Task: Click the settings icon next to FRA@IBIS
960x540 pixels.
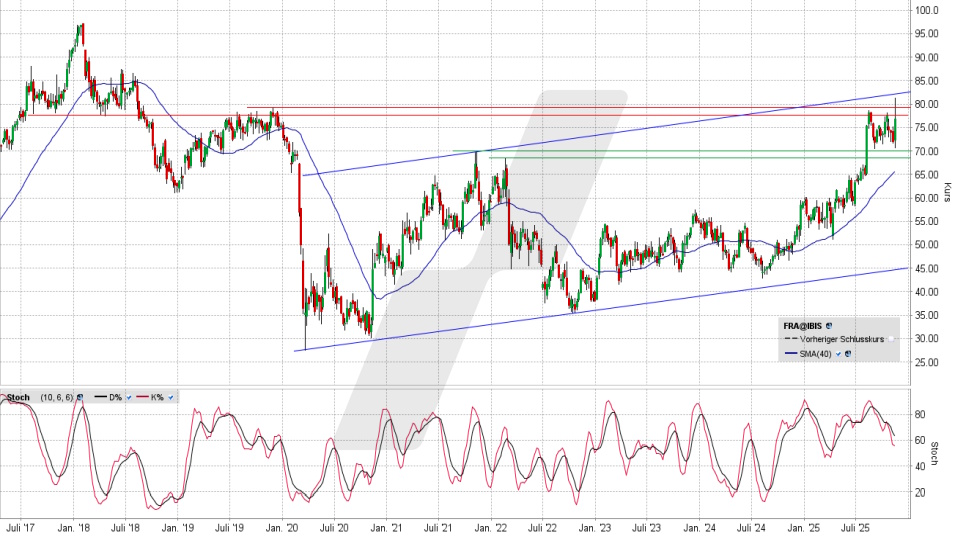Action: pyautogui.click(x=829, y=326)
